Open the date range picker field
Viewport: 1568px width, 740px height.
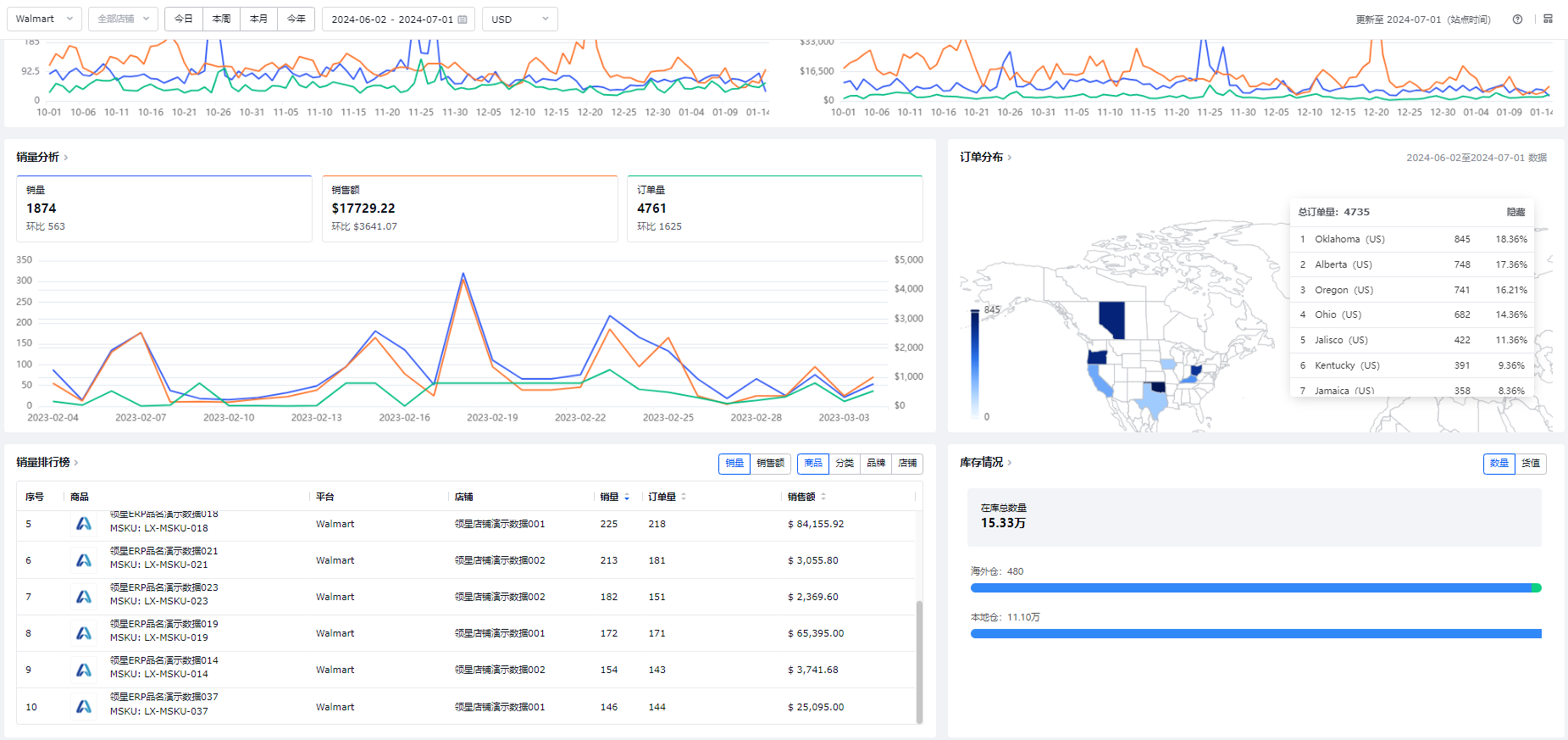tap(398, 19)
